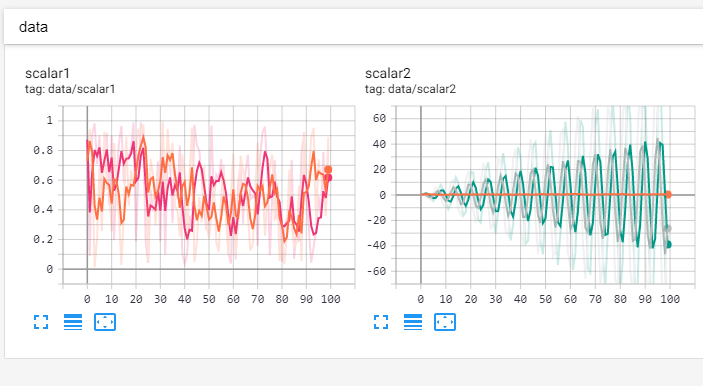This screenshot has height=386, width=703.
Task: Fit scalar1 chart domain to data
Action: tap(105, 322)
